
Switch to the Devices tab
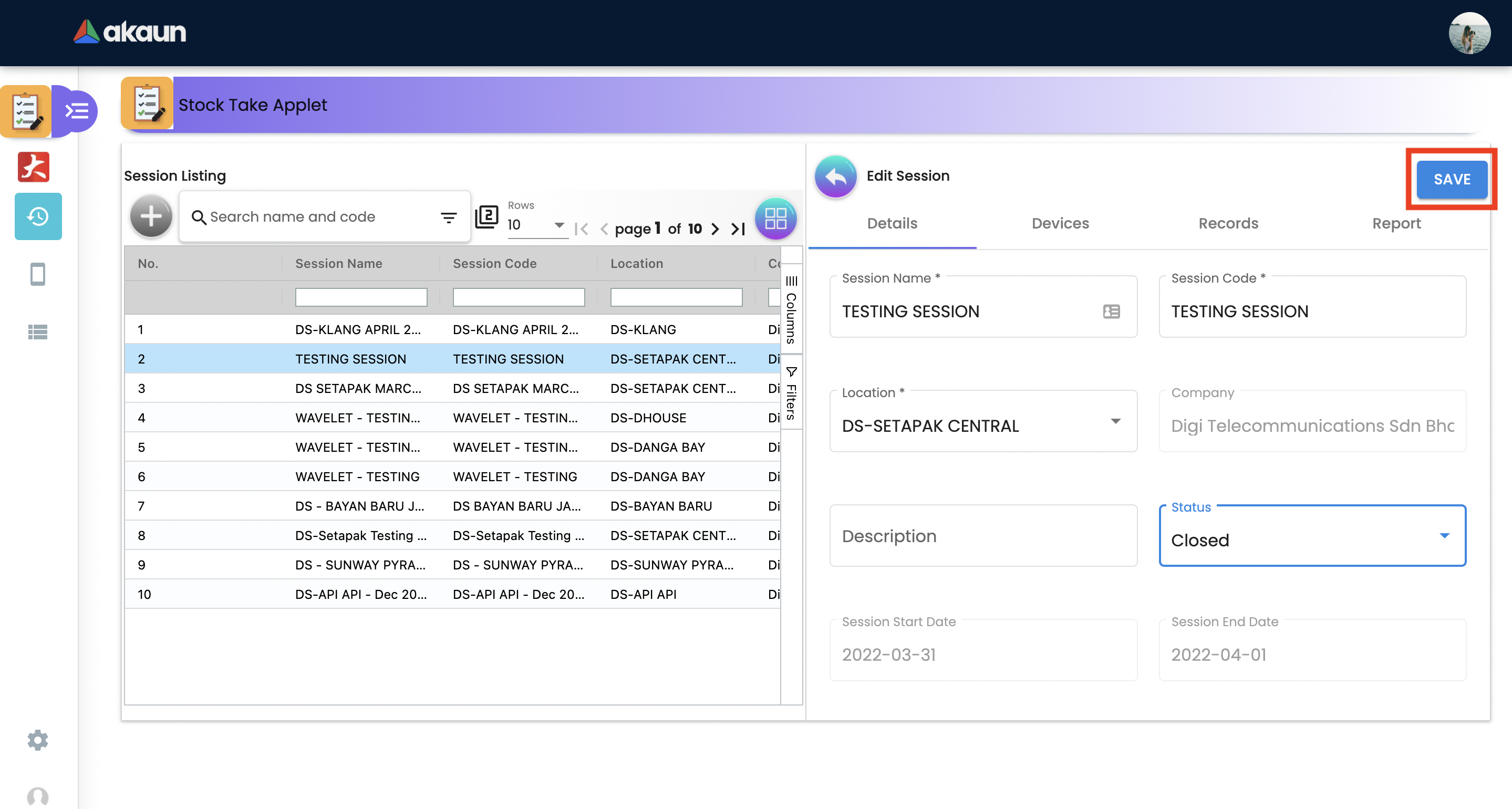(x=1060, y=223)
